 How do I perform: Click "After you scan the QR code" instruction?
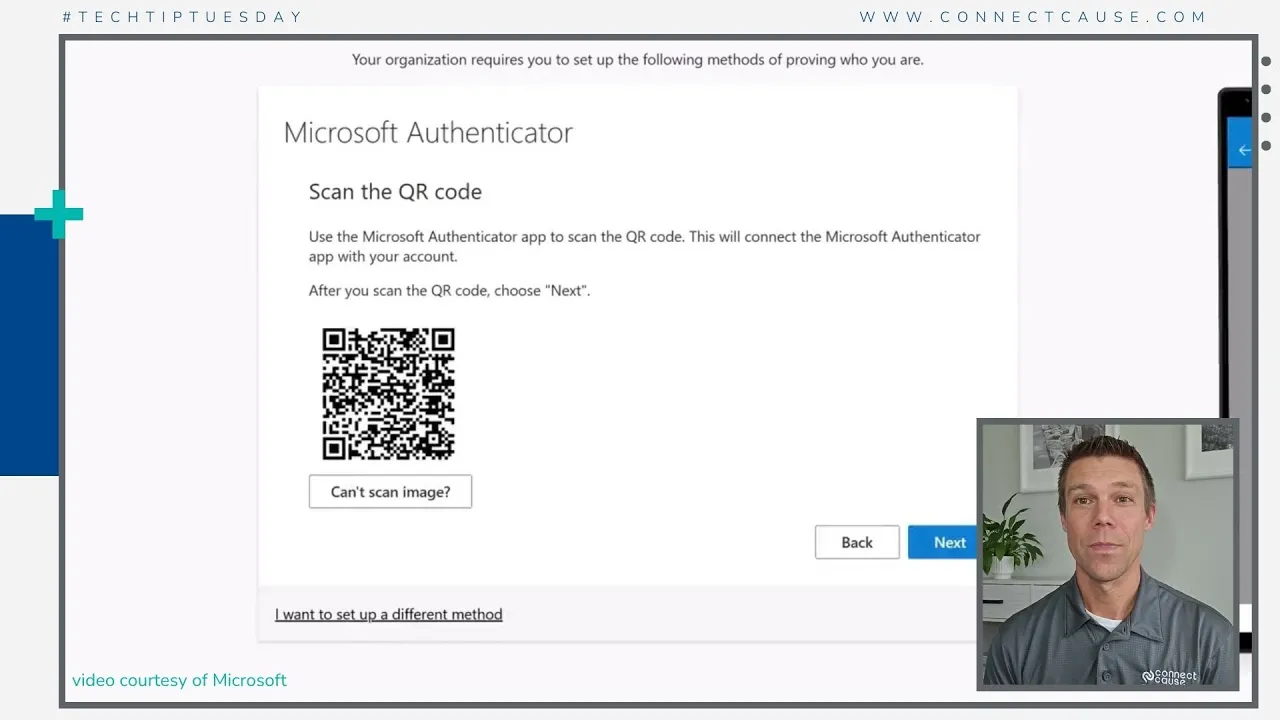coord(449,291)
